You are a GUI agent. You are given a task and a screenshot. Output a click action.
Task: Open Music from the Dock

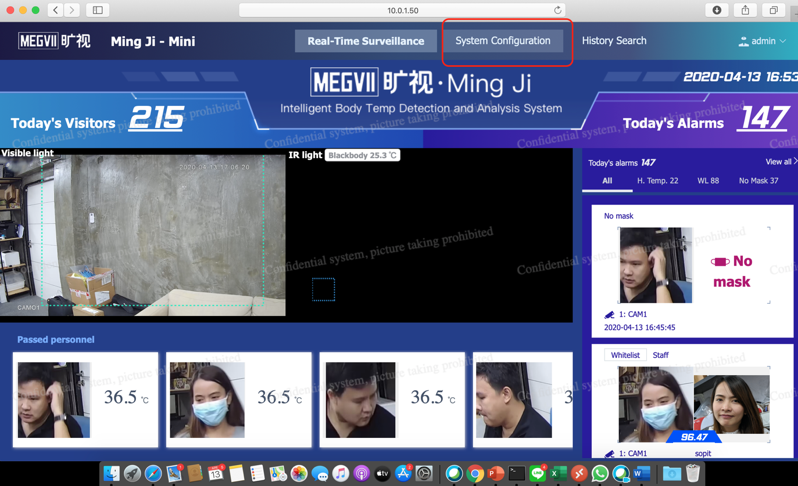pyautogui.click(x=341, y=474)
